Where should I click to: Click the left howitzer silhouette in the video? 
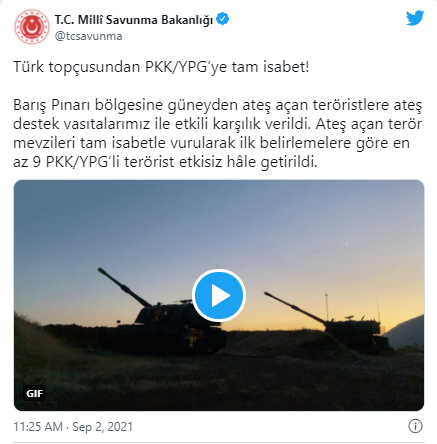[162, 315]
